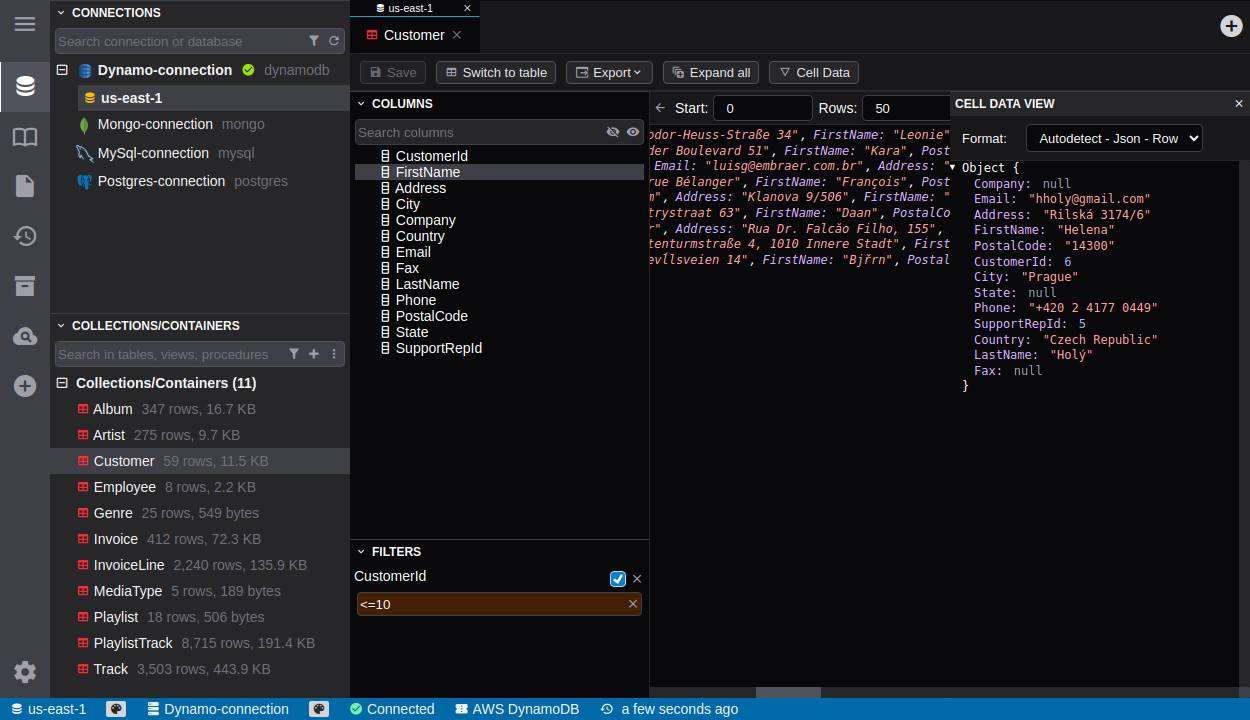Hide all columns with crossed-eye icon
Viewport: 1250px width, 720px height.
point(613,132)
